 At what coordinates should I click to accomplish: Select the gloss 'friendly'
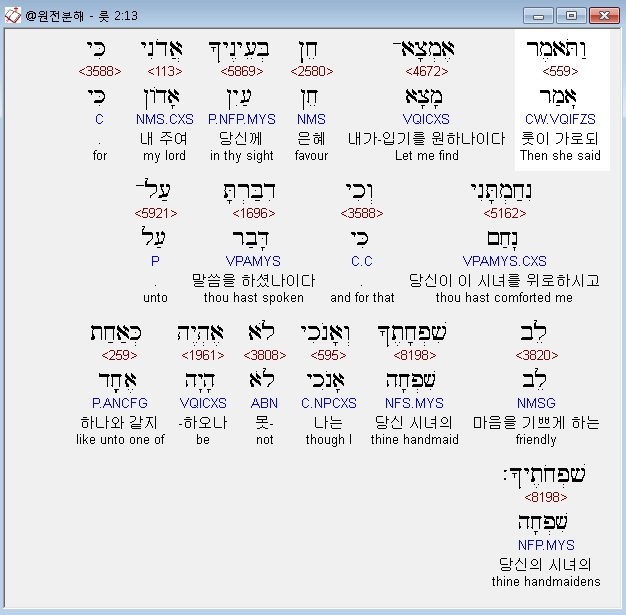click(536, 440)
